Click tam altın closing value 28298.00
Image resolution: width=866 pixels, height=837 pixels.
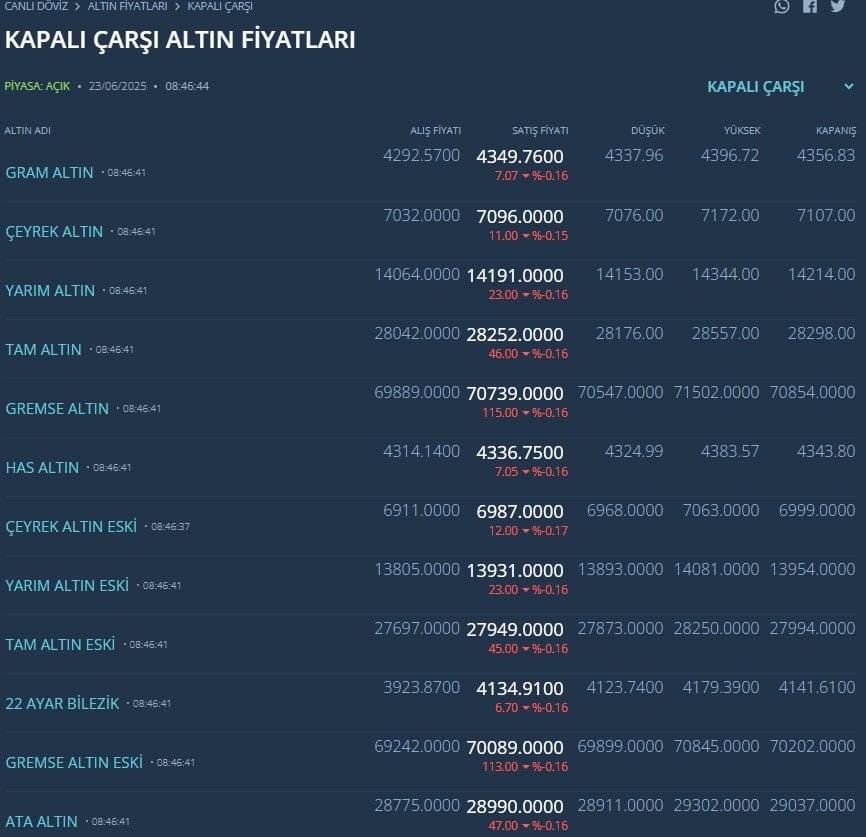click(821, 334)
